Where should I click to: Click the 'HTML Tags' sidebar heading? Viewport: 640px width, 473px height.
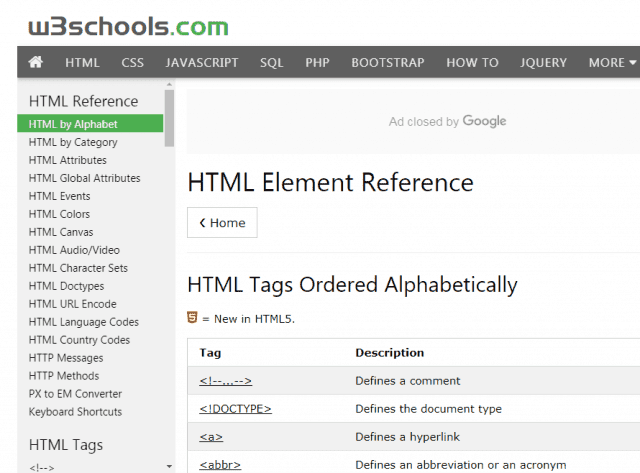(x=66, y=445)
